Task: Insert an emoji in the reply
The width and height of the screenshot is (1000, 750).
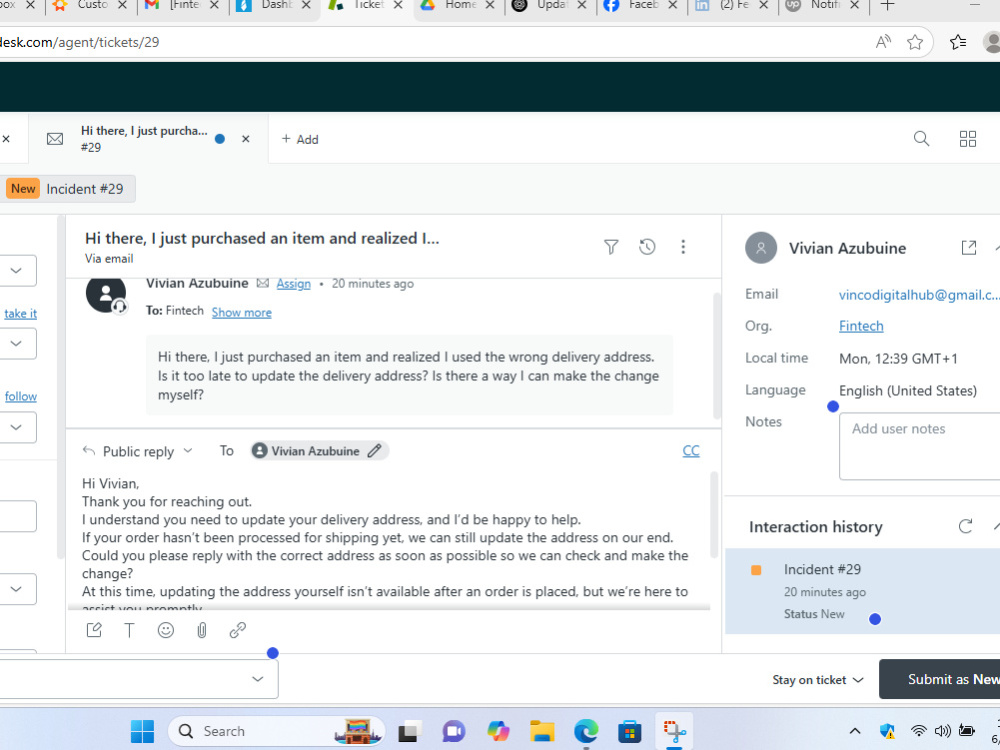Action: [166, 630]
